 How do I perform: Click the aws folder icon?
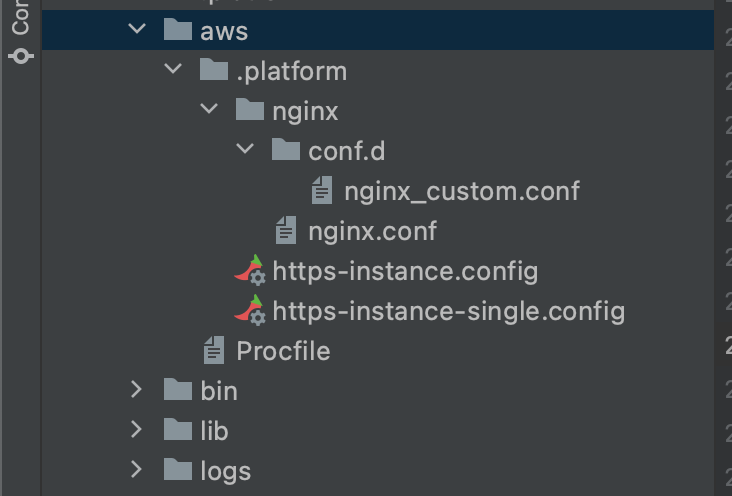(177, 31)
